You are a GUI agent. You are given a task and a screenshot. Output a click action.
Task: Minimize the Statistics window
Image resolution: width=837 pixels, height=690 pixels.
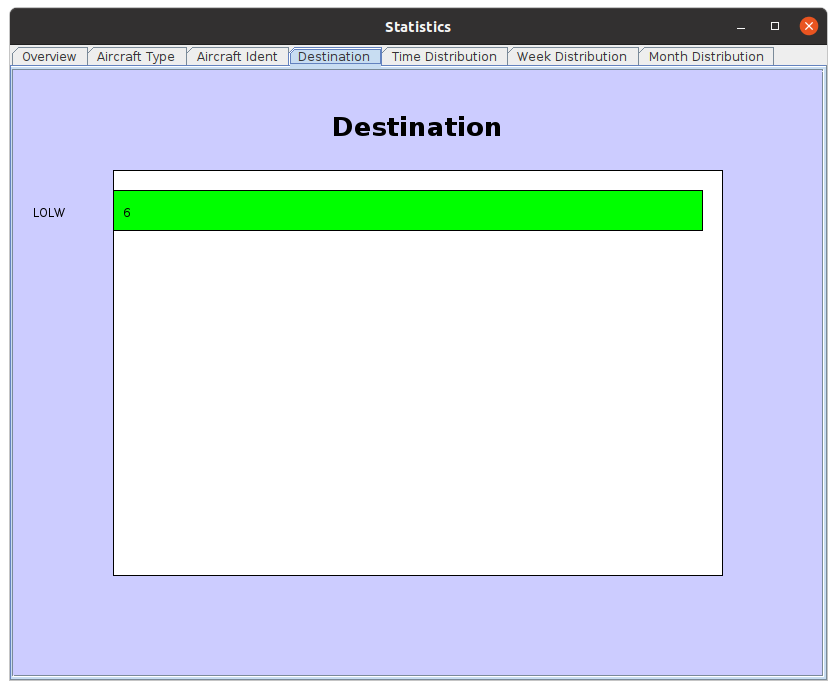[x=741, y=27]
